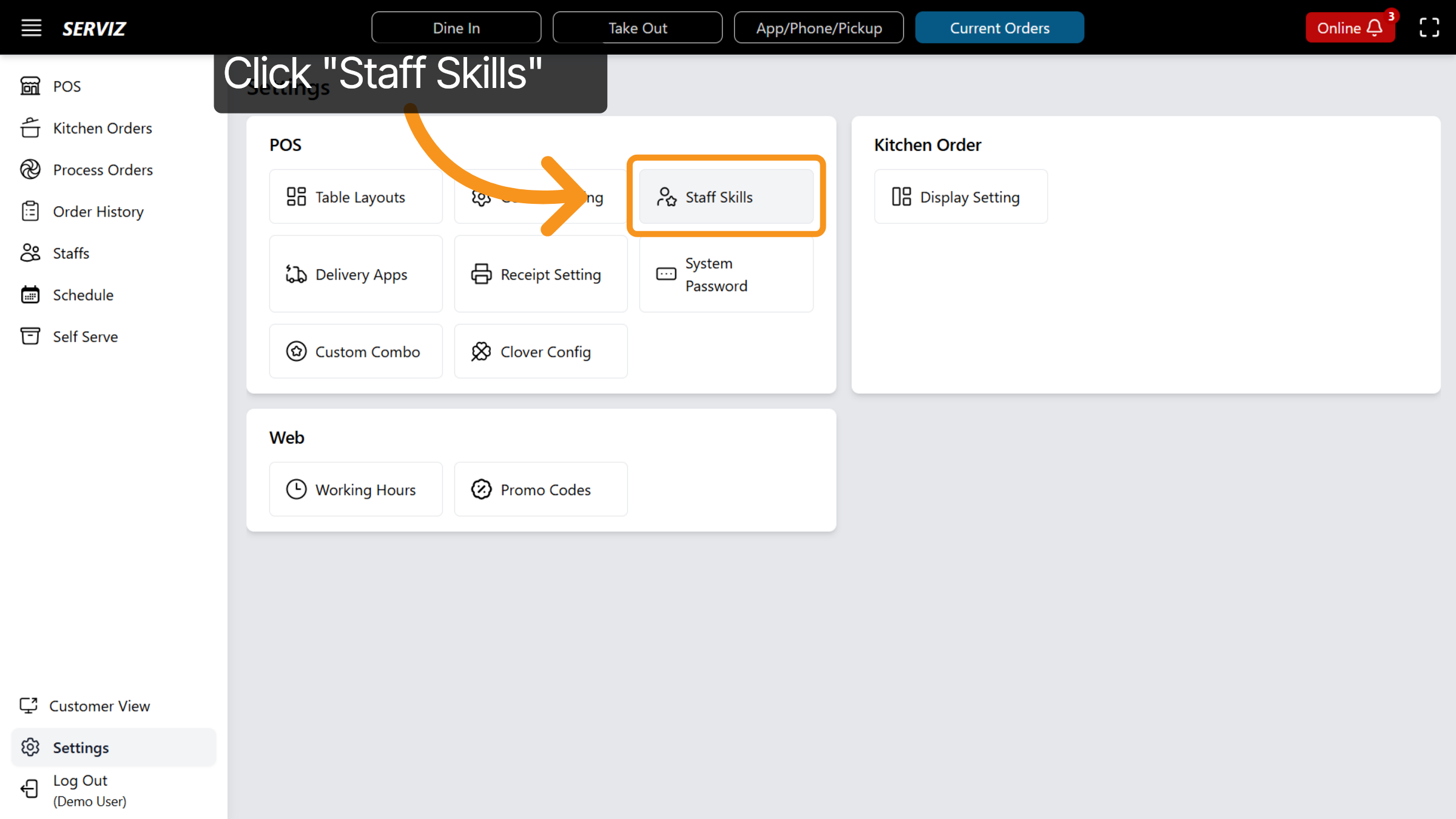Open Order History

click(x=98, y=211)
